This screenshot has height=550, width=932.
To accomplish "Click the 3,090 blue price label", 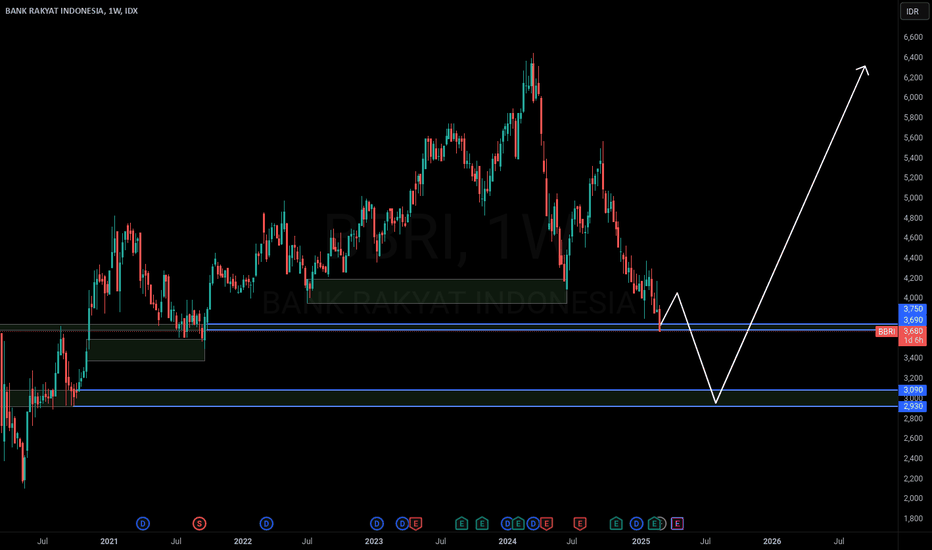I will [x=913, y=390].
